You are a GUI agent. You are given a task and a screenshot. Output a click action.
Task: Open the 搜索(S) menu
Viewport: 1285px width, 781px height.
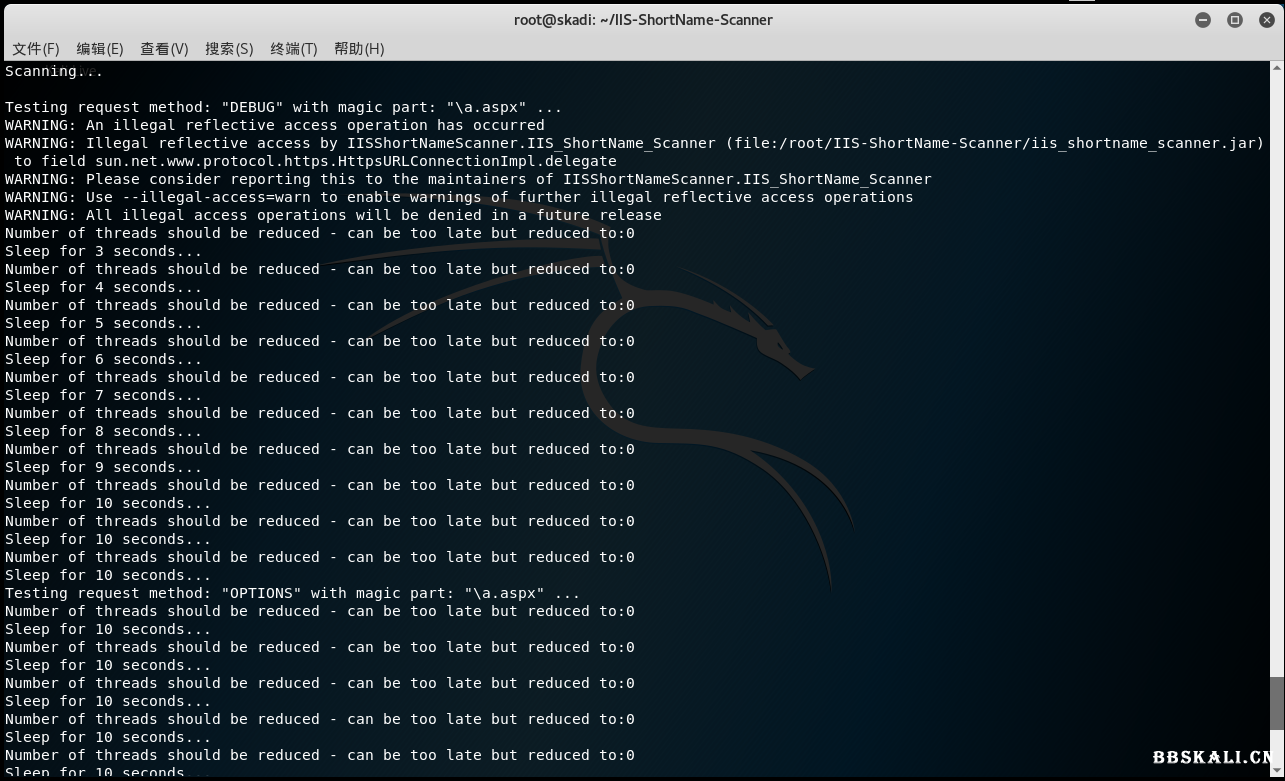(x=229, y=48)
